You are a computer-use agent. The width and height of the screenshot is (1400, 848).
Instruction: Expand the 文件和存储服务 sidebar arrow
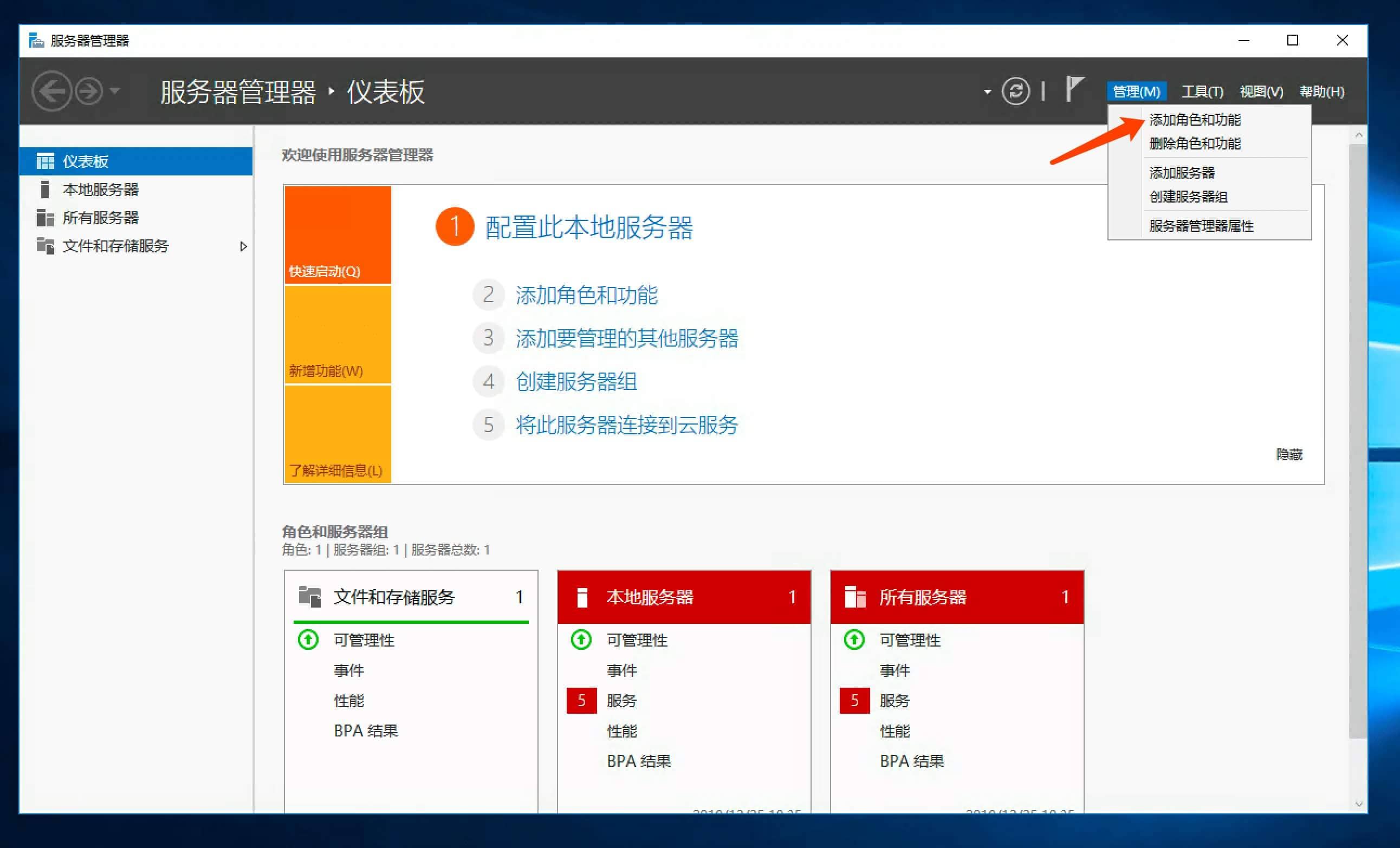(244, 246)
